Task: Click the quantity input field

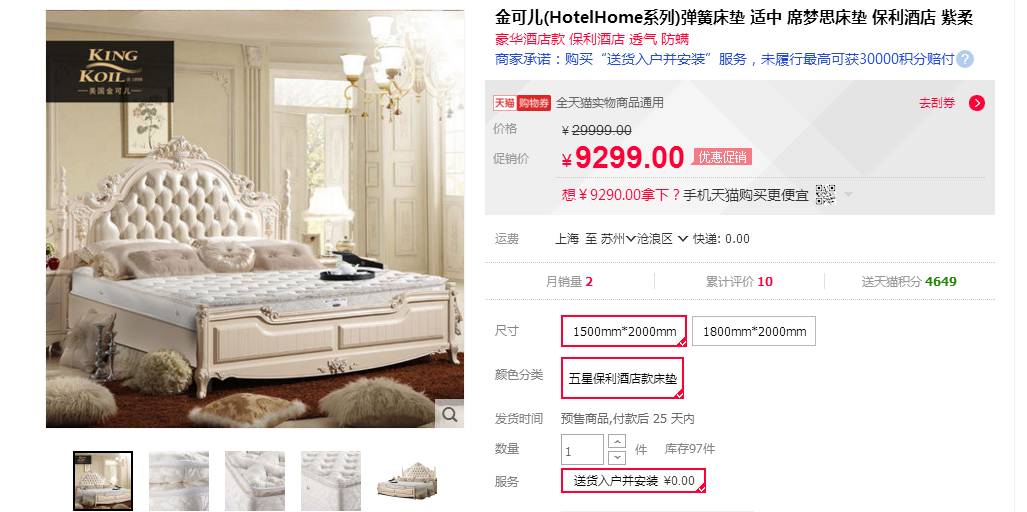Action: pos(582,450)
